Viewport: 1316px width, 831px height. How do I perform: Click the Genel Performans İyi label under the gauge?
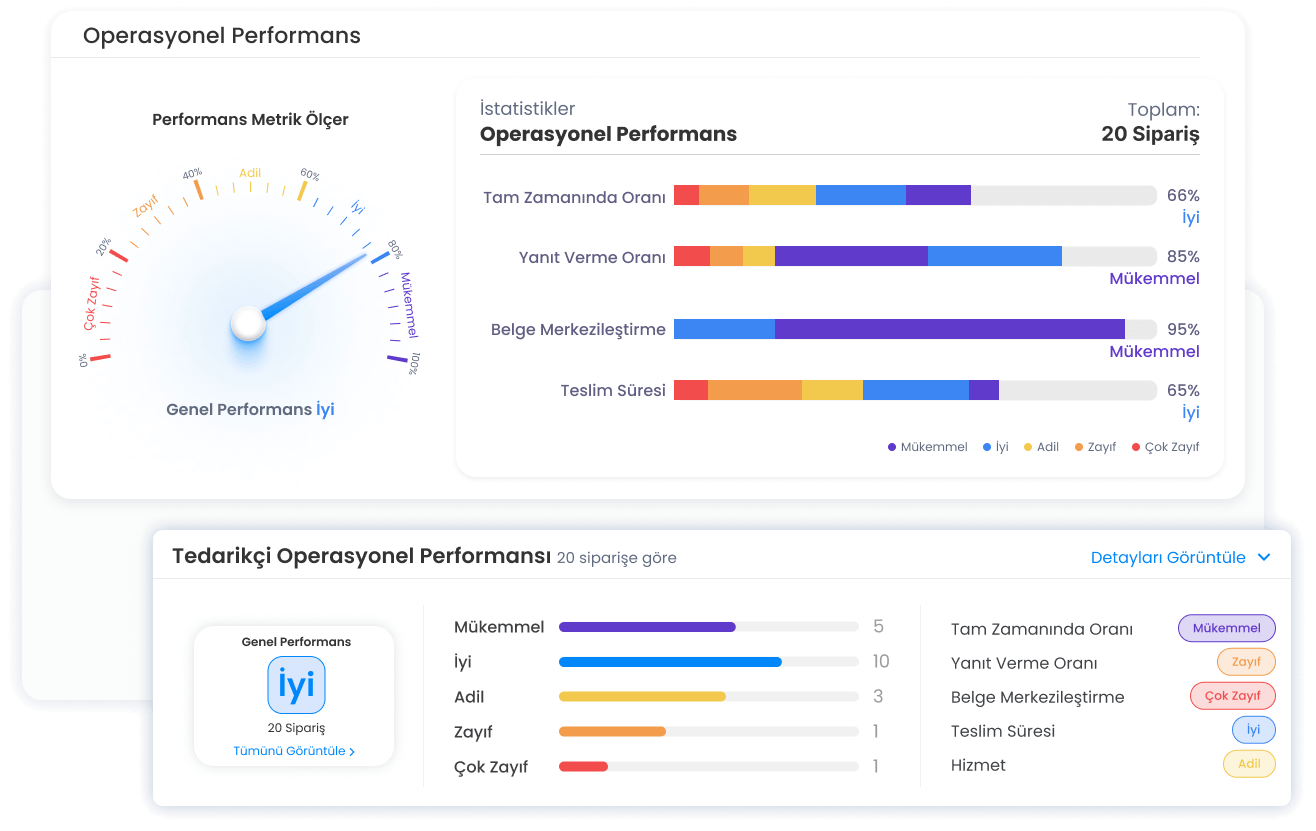click(x=250, y=409)
